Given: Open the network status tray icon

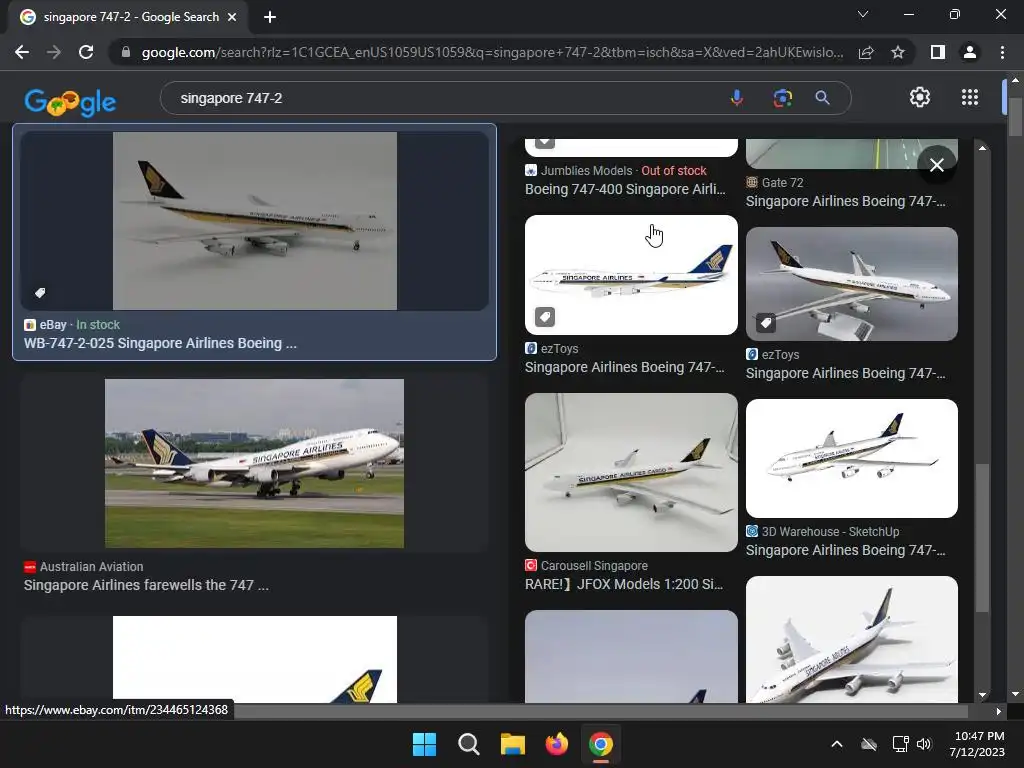Looking at the screenshot, I should pos(901,744).
